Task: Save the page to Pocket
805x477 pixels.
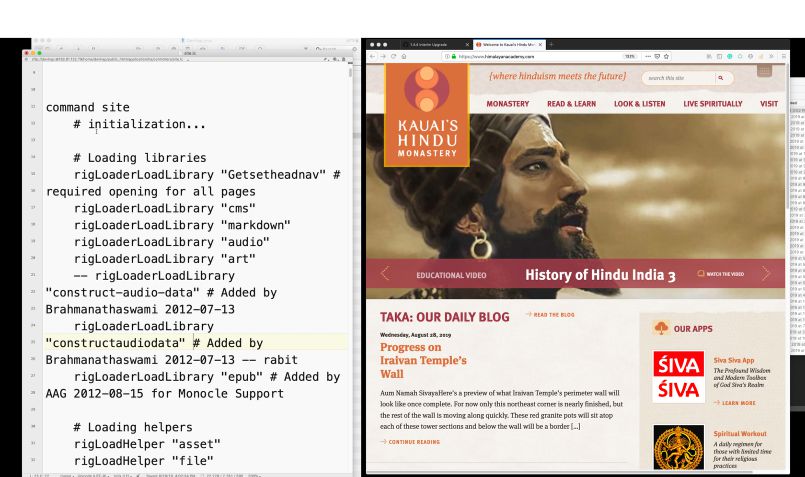Action: 657,56
